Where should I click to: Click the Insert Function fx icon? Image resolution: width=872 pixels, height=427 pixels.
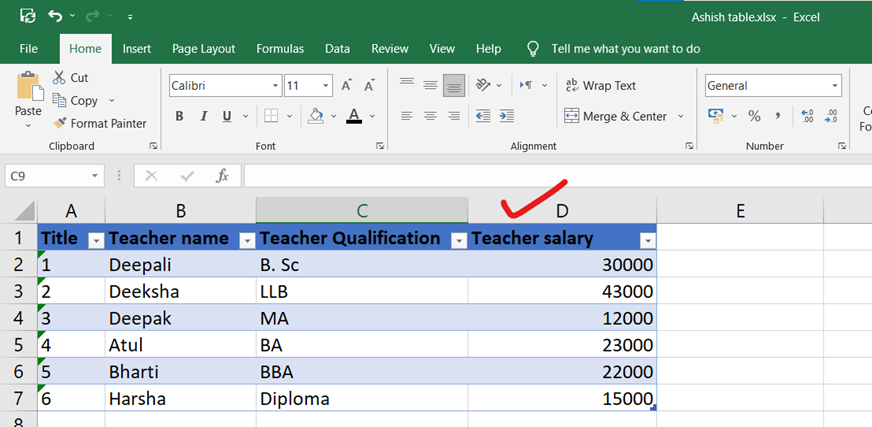[222, 176]
